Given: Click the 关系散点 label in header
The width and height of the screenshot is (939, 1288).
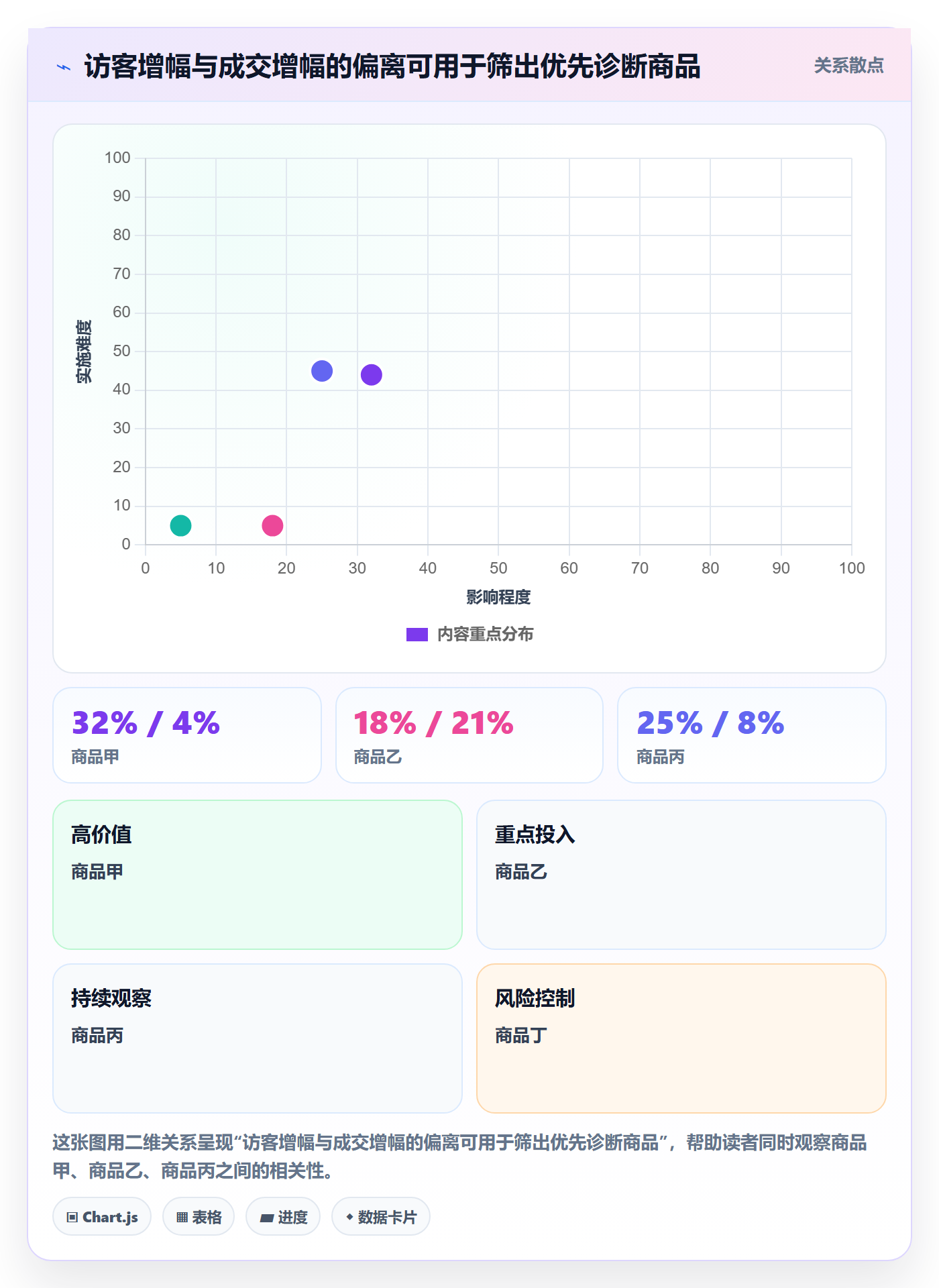Looking at the screenshot, I should pyautogui.click(x=848, y=66).
